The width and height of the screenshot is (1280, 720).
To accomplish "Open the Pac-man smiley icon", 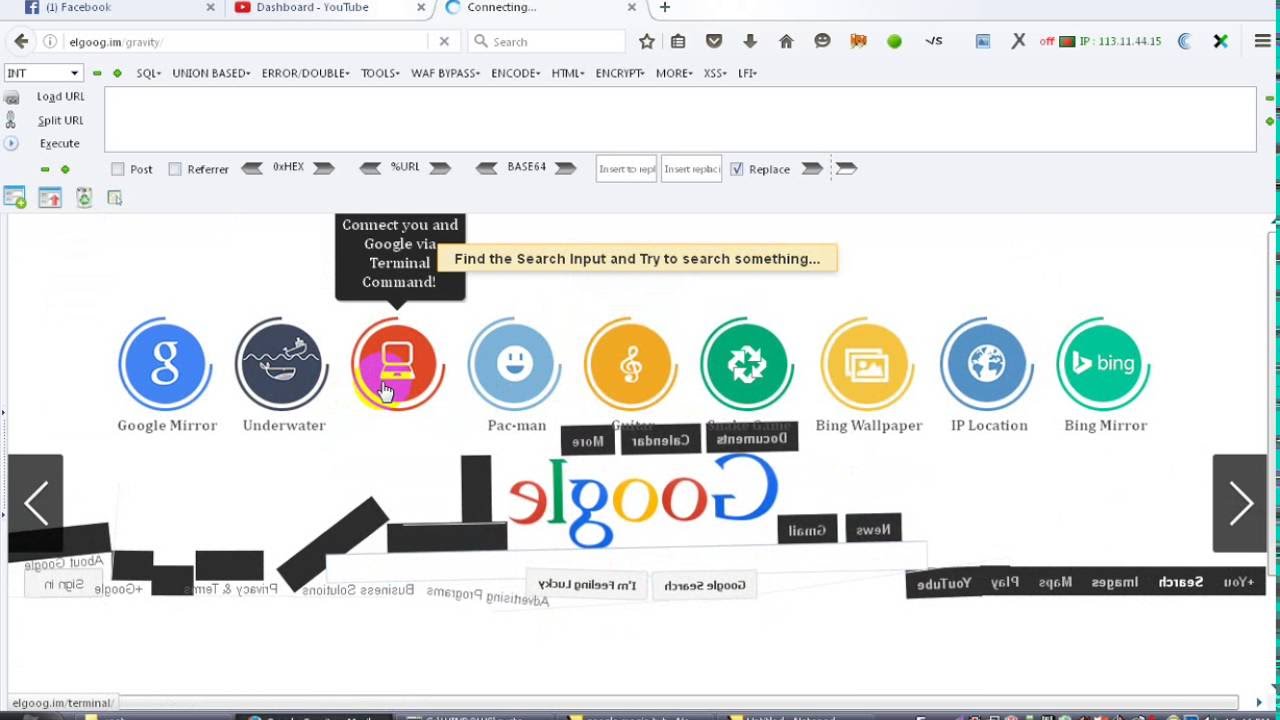I will pyautogui.click(x=514, y=364).
